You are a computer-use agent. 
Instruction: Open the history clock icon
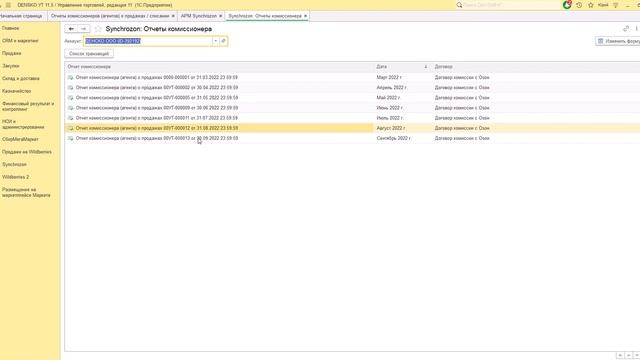(579, 5)
